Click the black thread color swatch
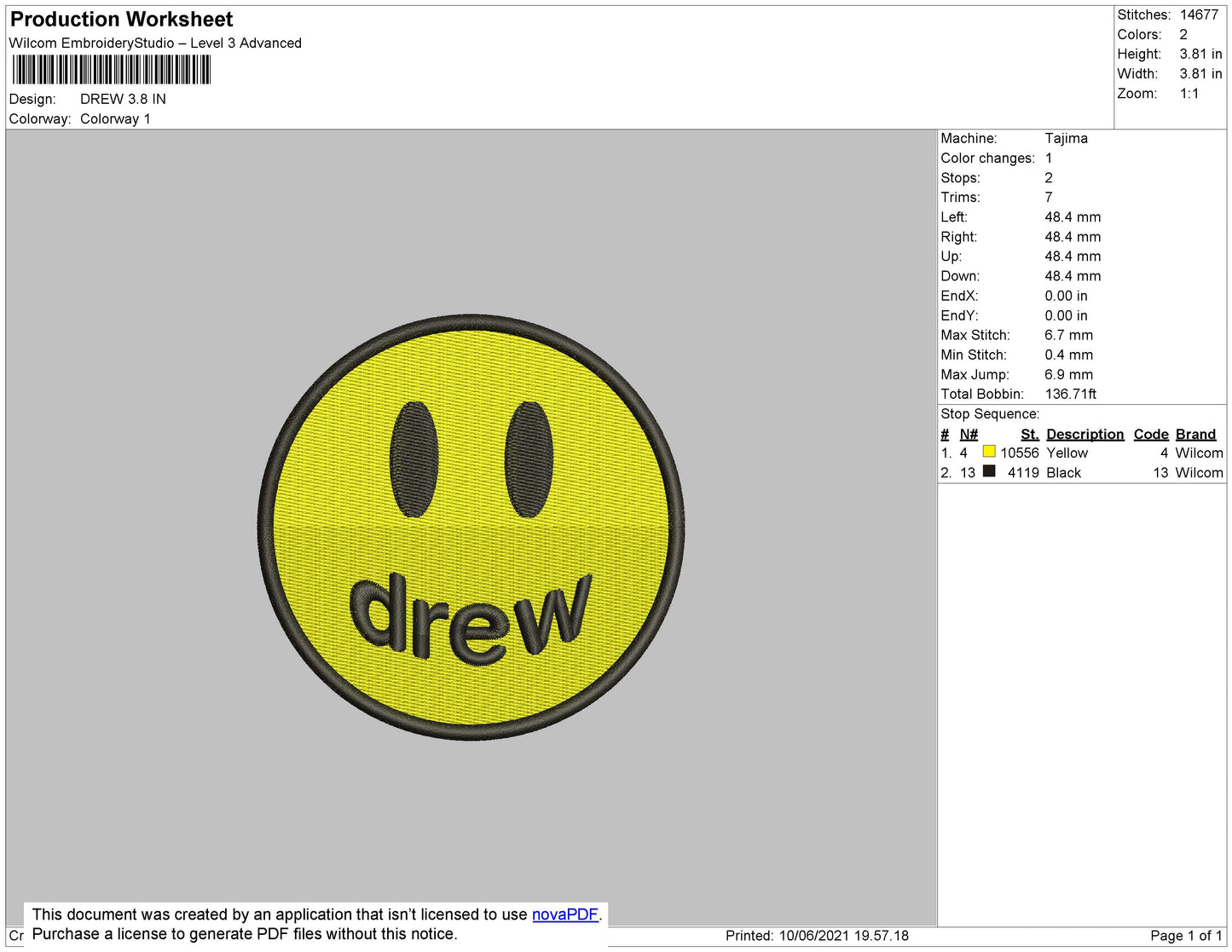This screenshot has width=1232, height=952. click(989, 471)
